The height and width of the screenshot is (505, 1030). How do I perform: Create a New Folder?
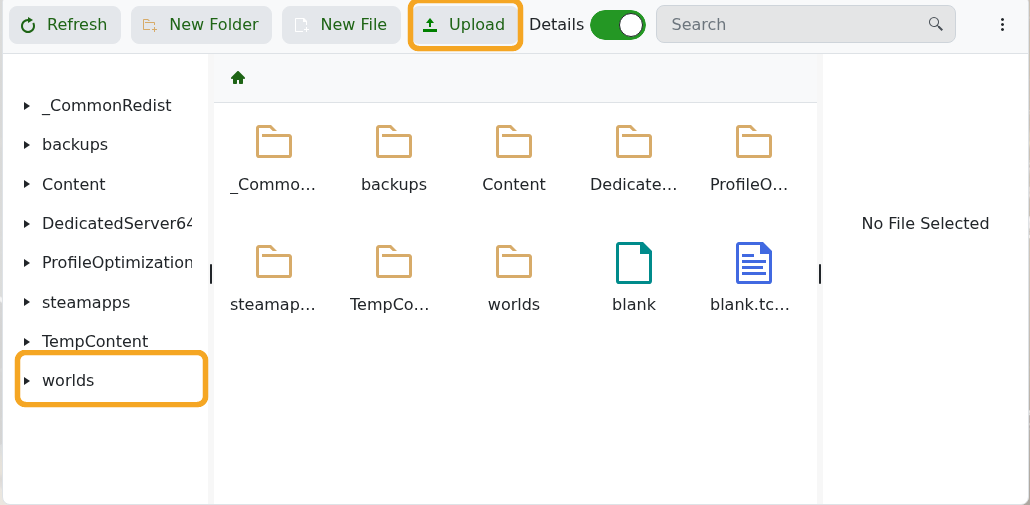click(201, 25)
